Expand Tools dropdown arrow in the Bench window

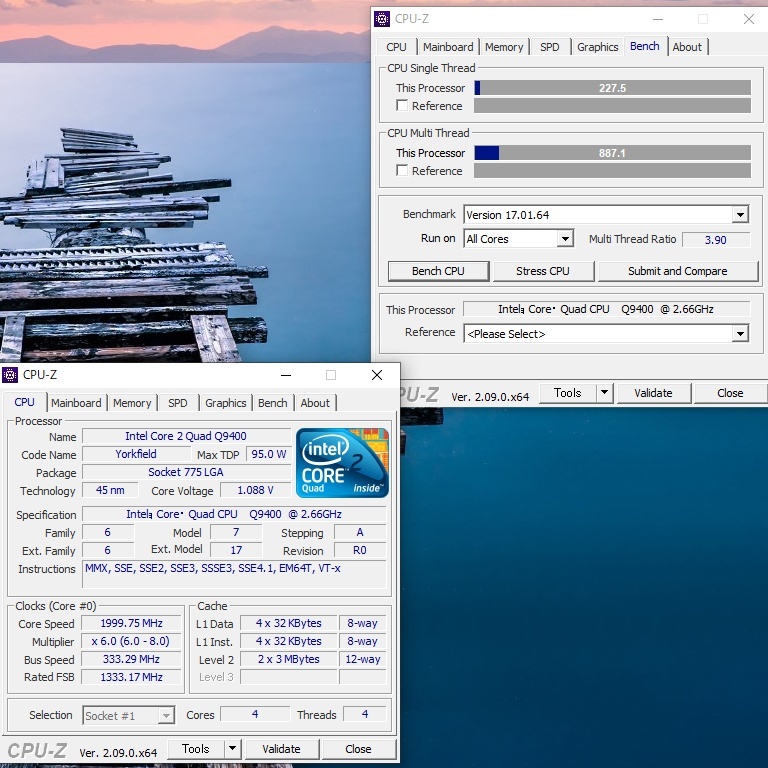point(604,393)
